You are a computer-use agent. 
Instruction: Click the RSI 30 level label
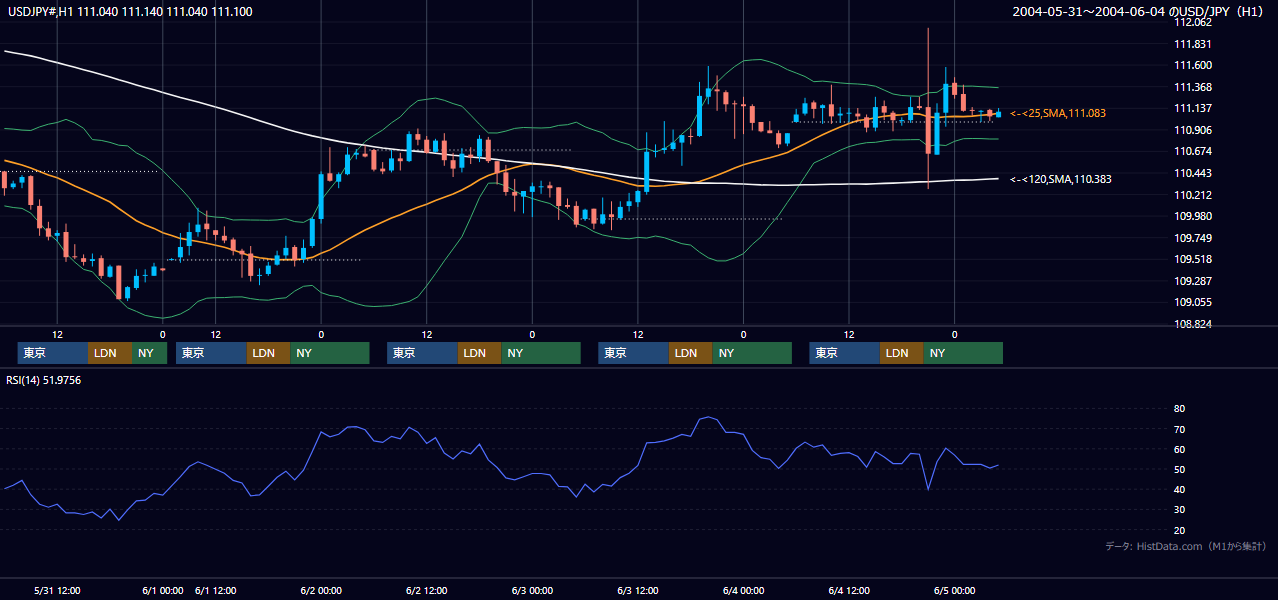(x=1179, y=510)
